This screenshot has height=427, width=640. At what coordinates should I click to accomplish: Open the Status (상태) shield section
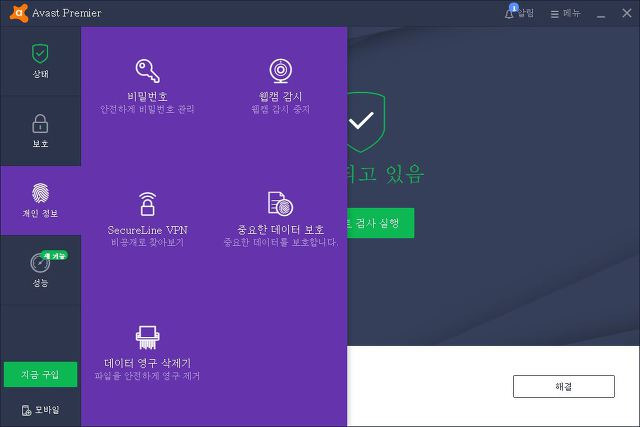40,61
